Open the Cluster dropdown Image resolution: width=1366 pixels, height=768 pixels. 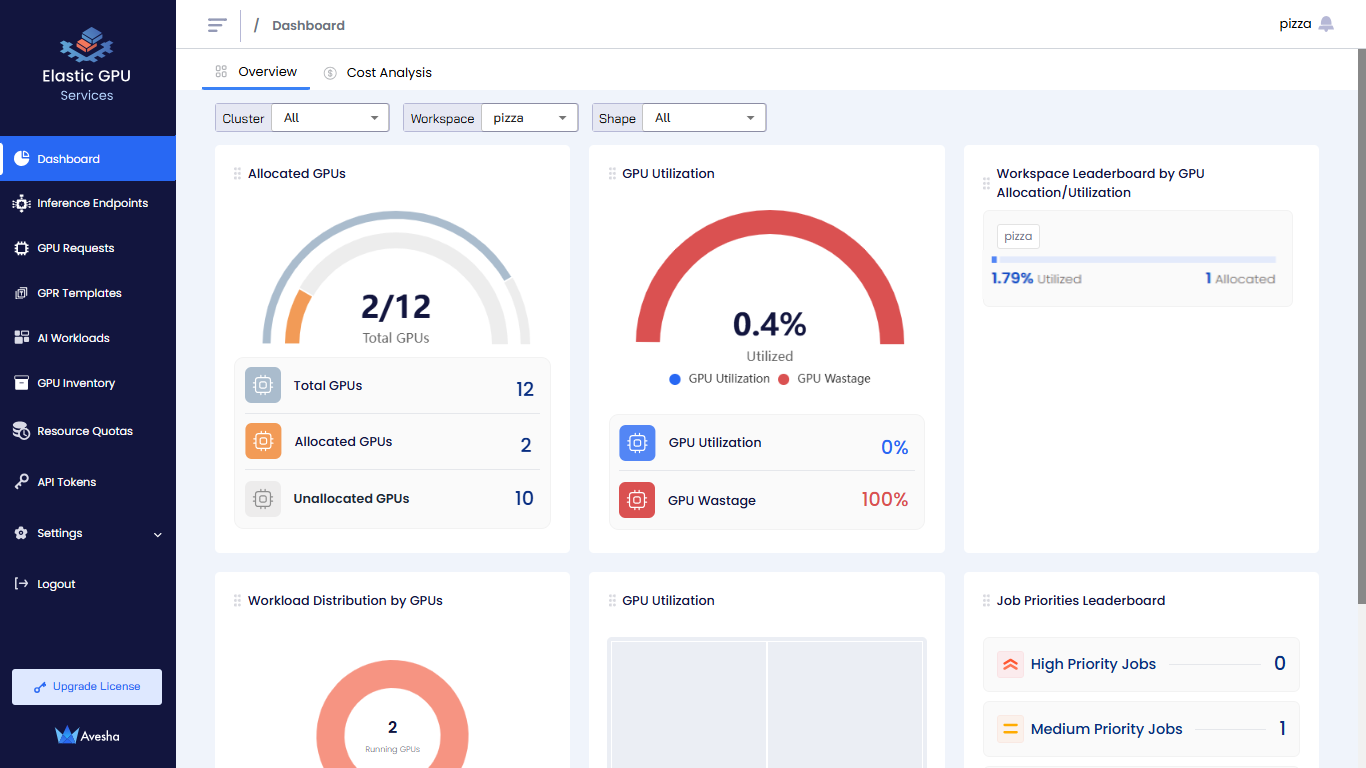click(330, 118)
